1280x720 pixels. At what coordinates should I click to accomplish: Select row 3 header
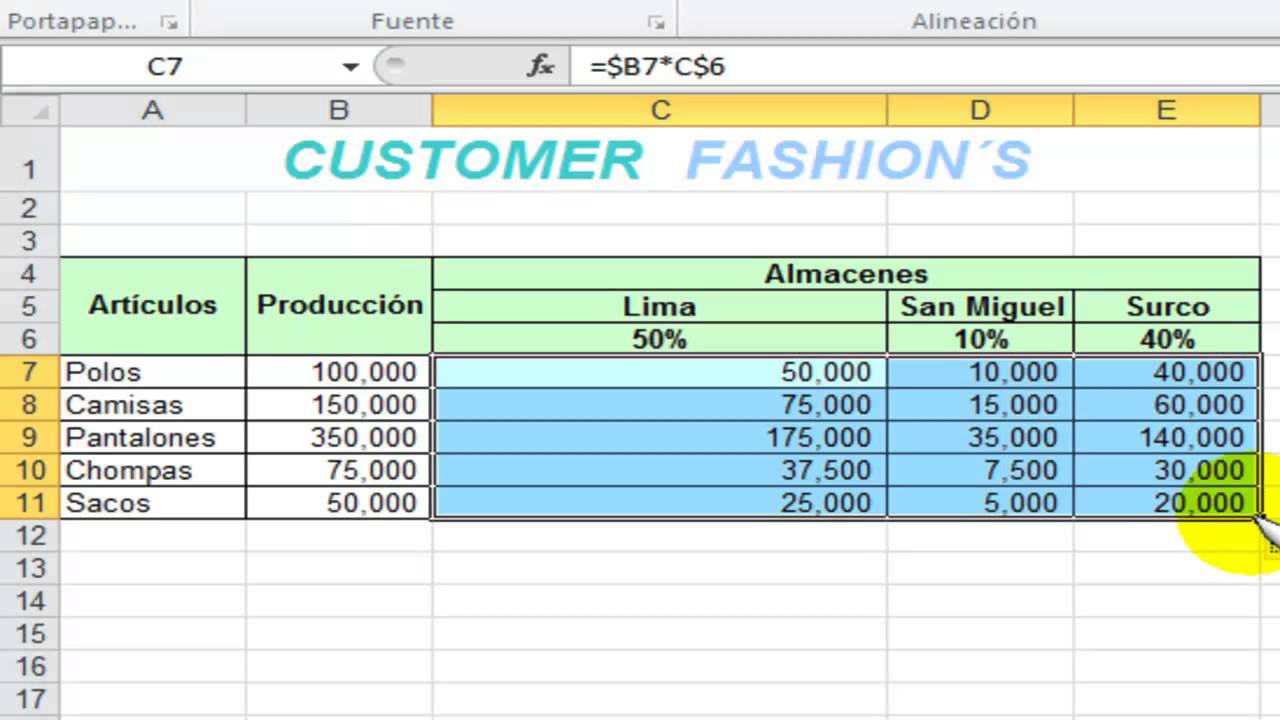tap(30, 241)
